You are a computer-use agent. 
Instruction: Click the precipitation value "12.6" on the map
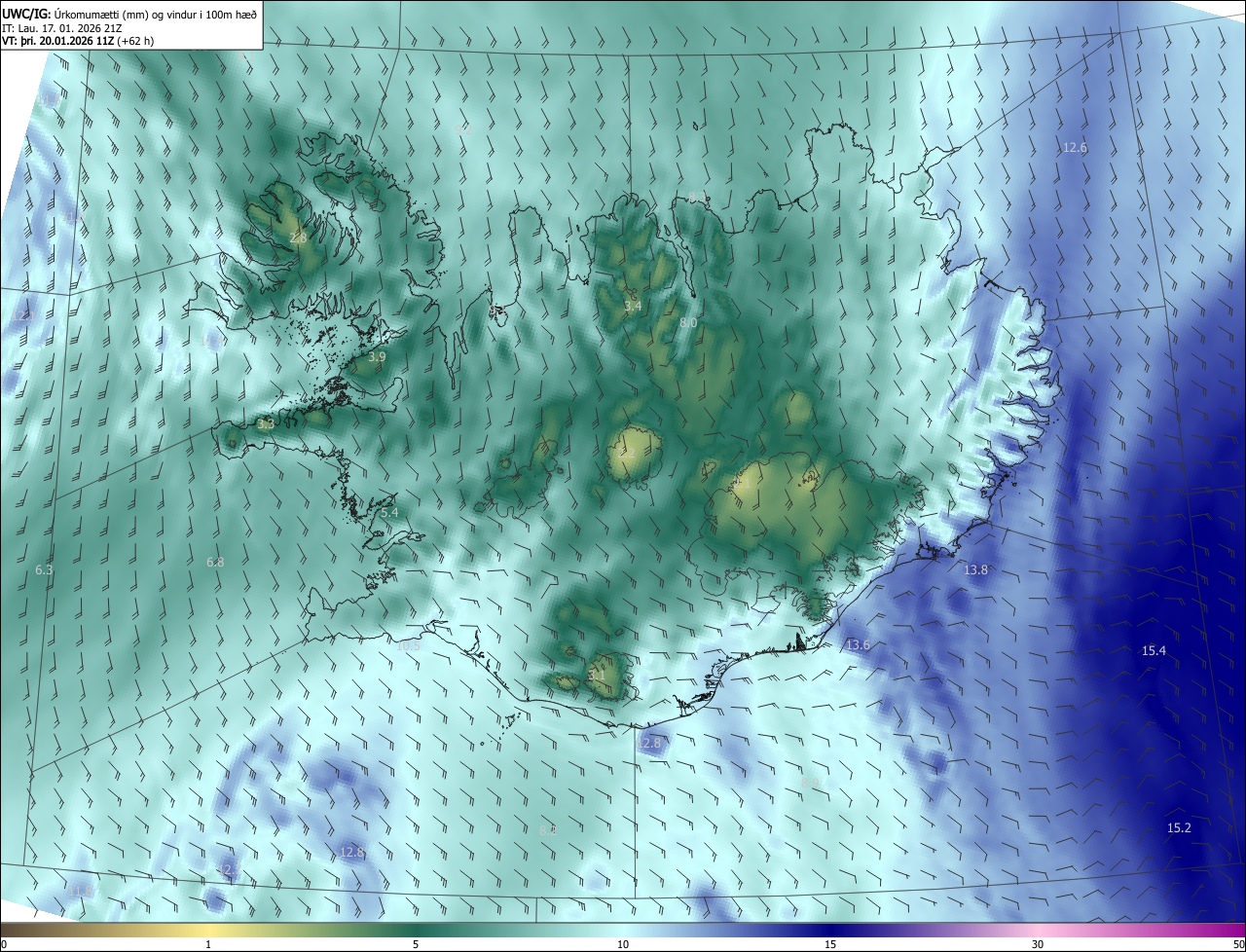point(1075,148)
